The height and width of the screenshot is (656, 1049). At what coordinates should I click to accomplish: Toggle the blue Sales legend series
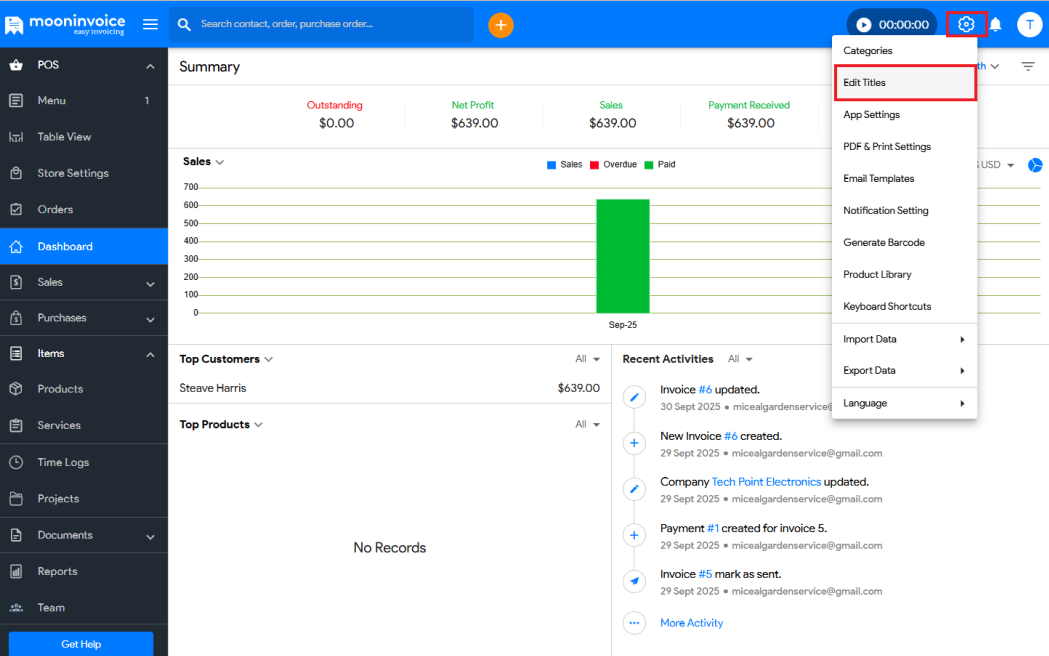click(564, 165)
